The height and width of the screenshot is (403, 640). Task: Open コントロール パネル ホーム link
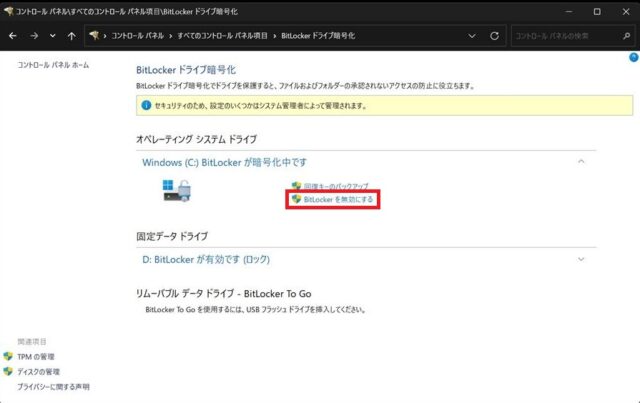[x=53, y=65]
